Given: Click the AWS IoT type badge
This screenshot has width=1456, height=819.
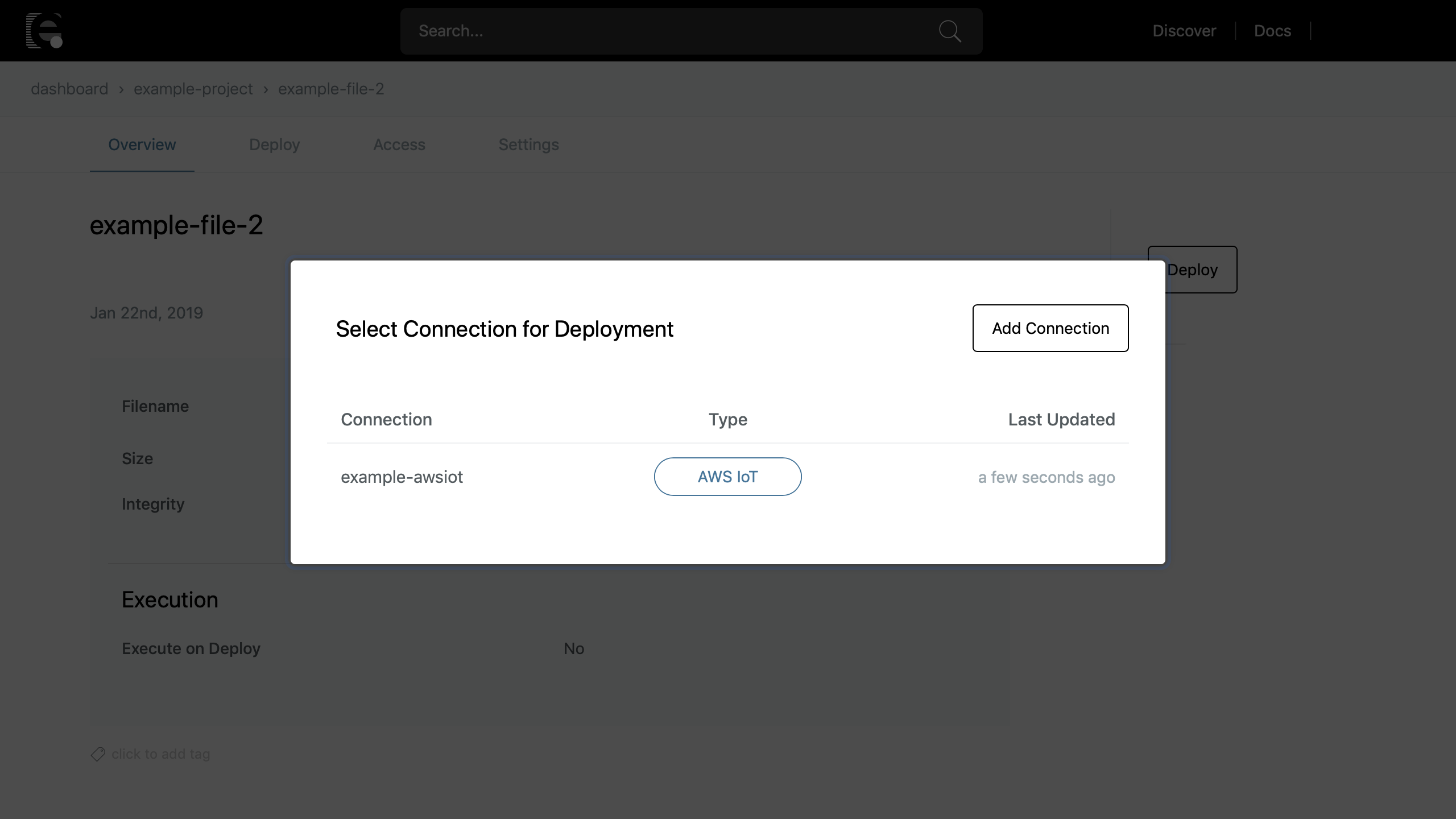Looking at the screenshot, I should point(727,477).
